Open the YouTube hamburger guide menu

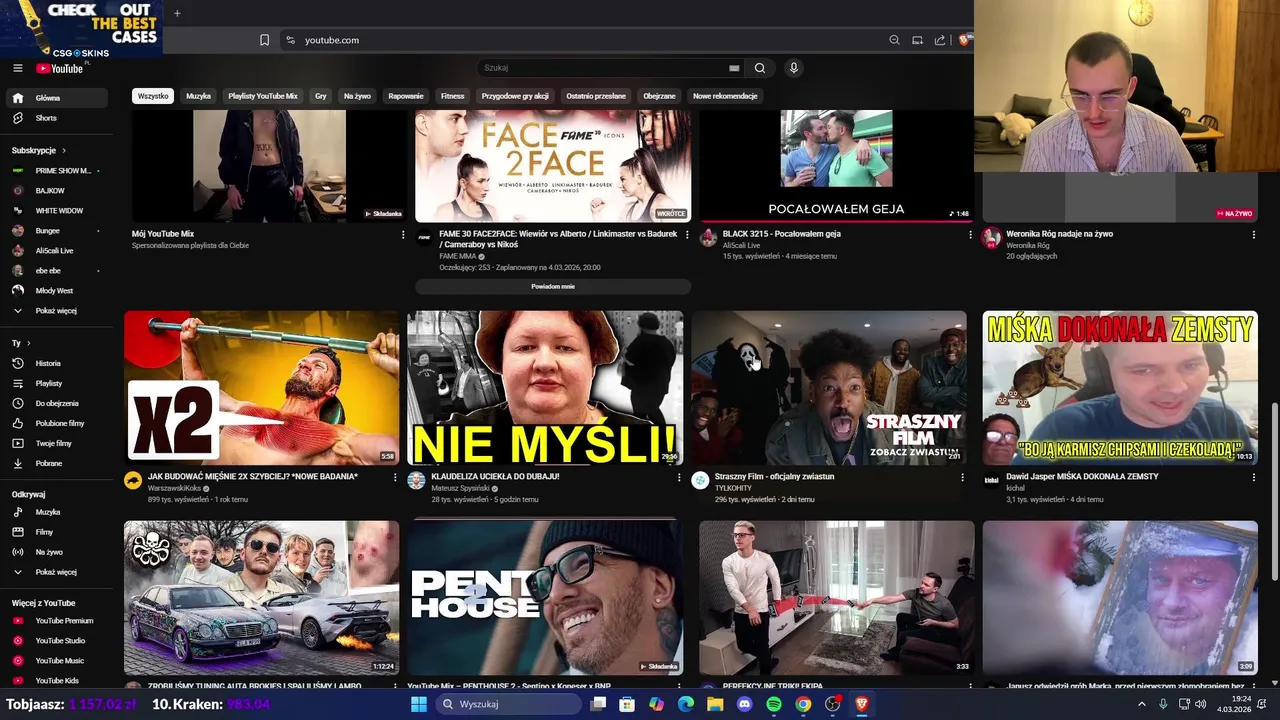click(x=17, y=68)
